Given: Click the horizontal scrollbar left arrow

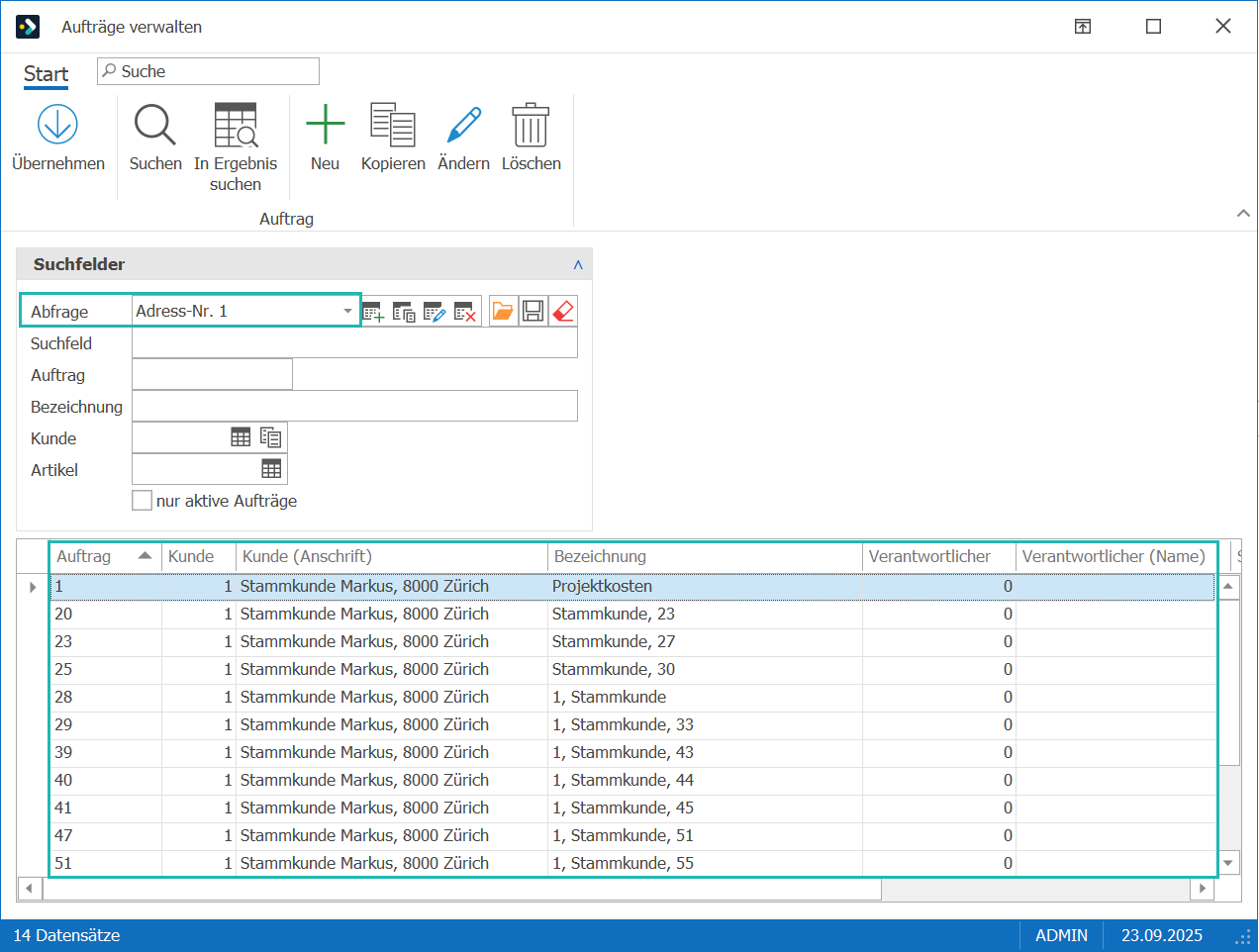Looking at the screenshot, I should tap(30, 889).
